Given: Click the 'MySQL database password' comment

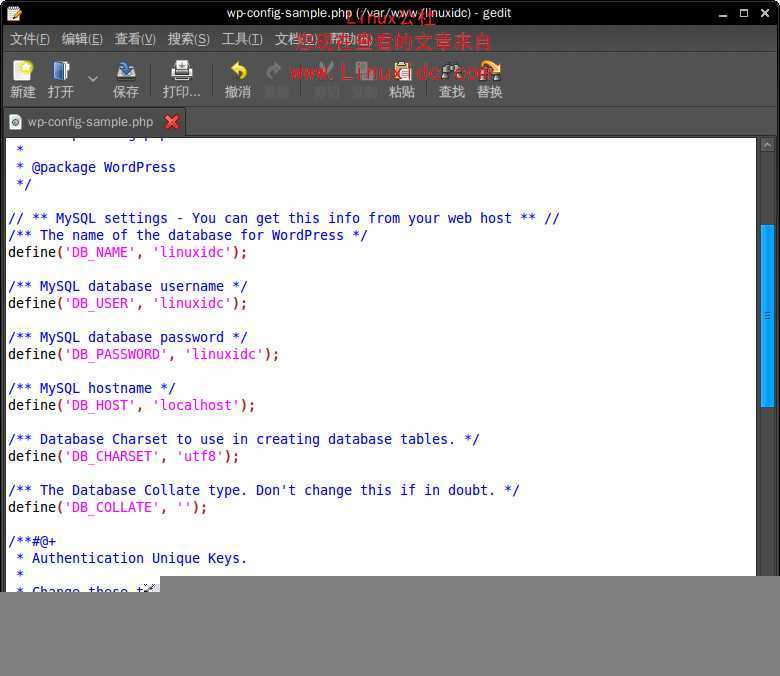Looking at the screenshot, I should pyautogui.click(x=127, y=337).
